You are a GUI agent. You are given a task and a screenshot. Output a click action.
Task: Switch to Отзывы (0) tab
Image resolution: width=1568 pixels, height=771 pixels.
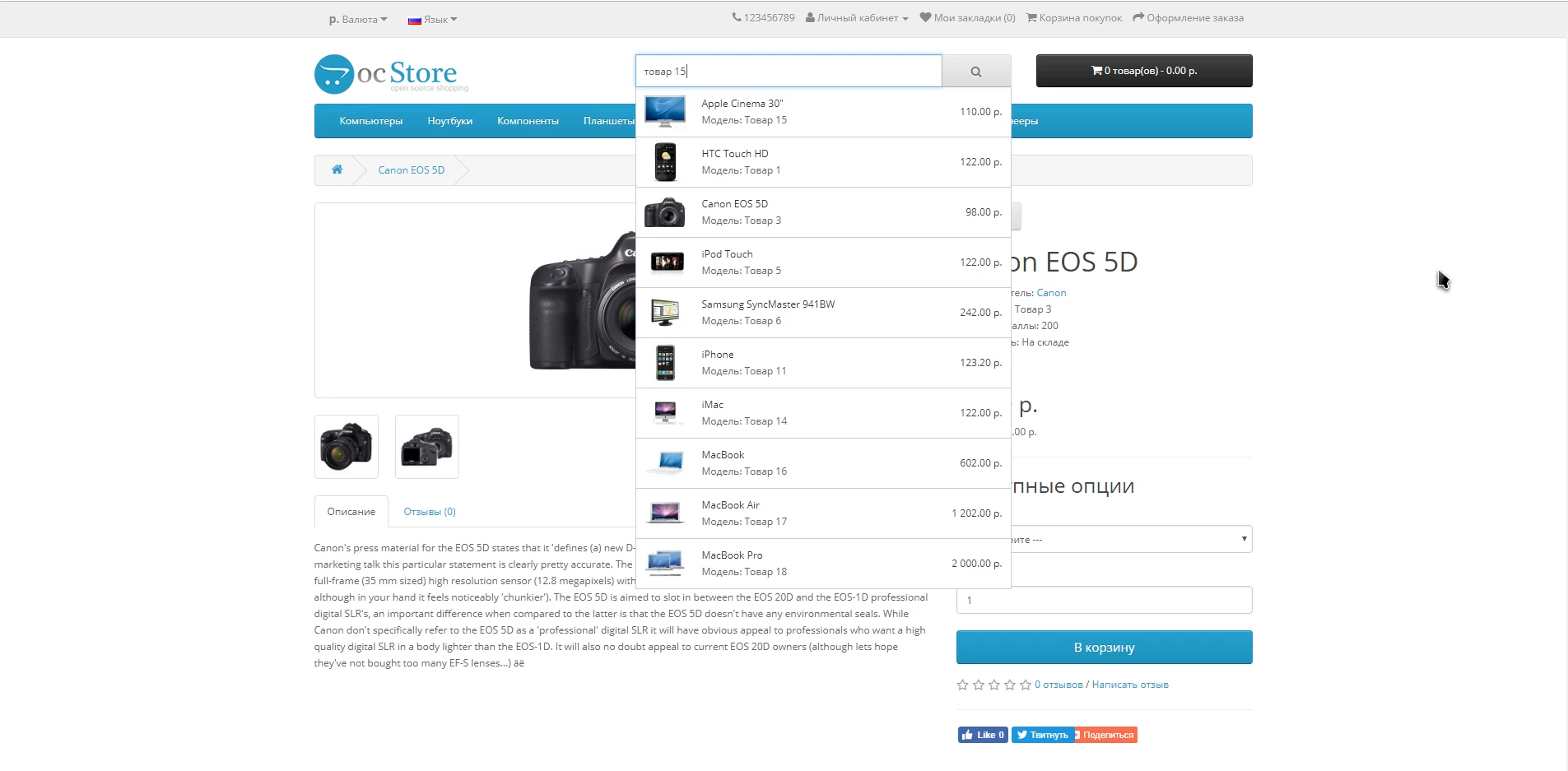point(430,512)
